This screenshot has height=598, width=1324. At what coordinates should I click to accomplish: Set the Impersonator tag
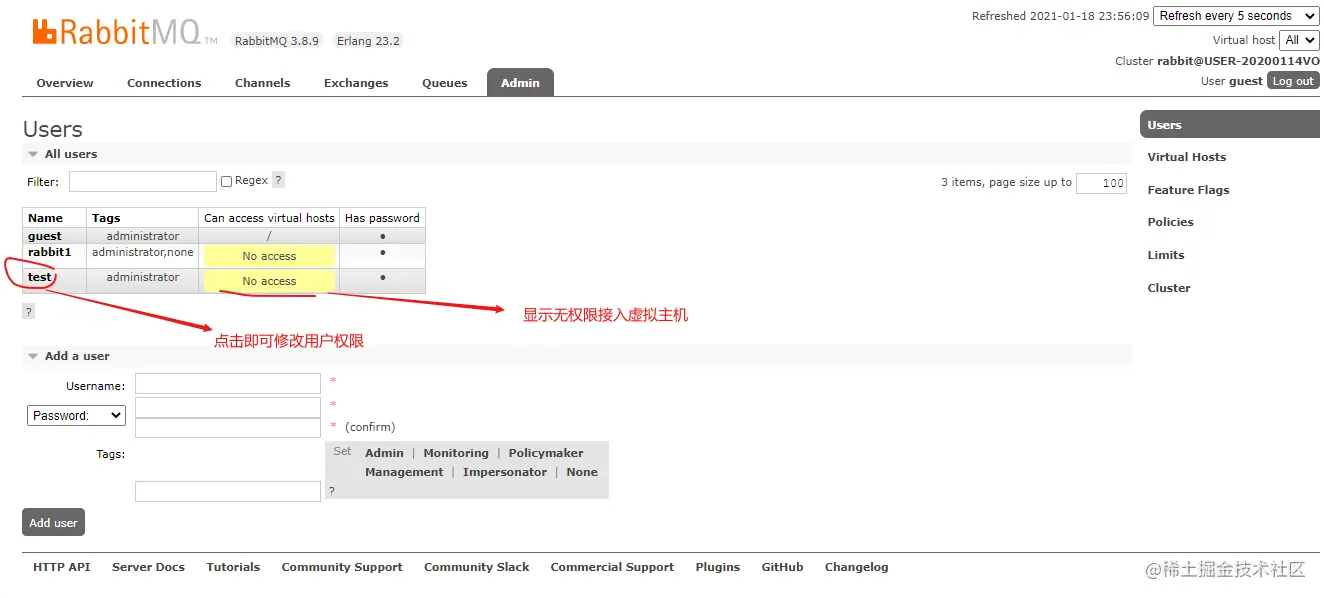505,472
